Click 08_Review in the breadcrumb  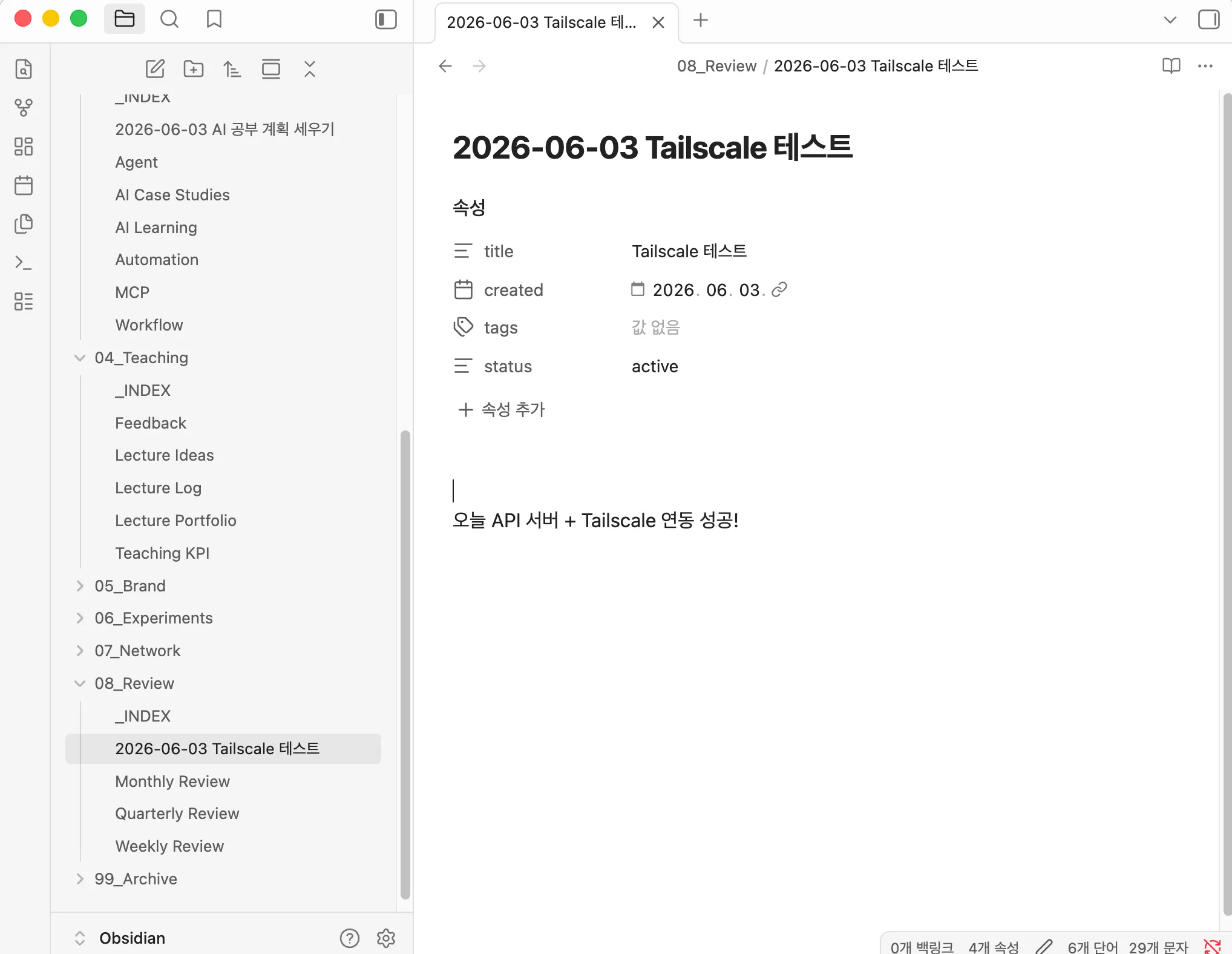(x=716, y=66)
